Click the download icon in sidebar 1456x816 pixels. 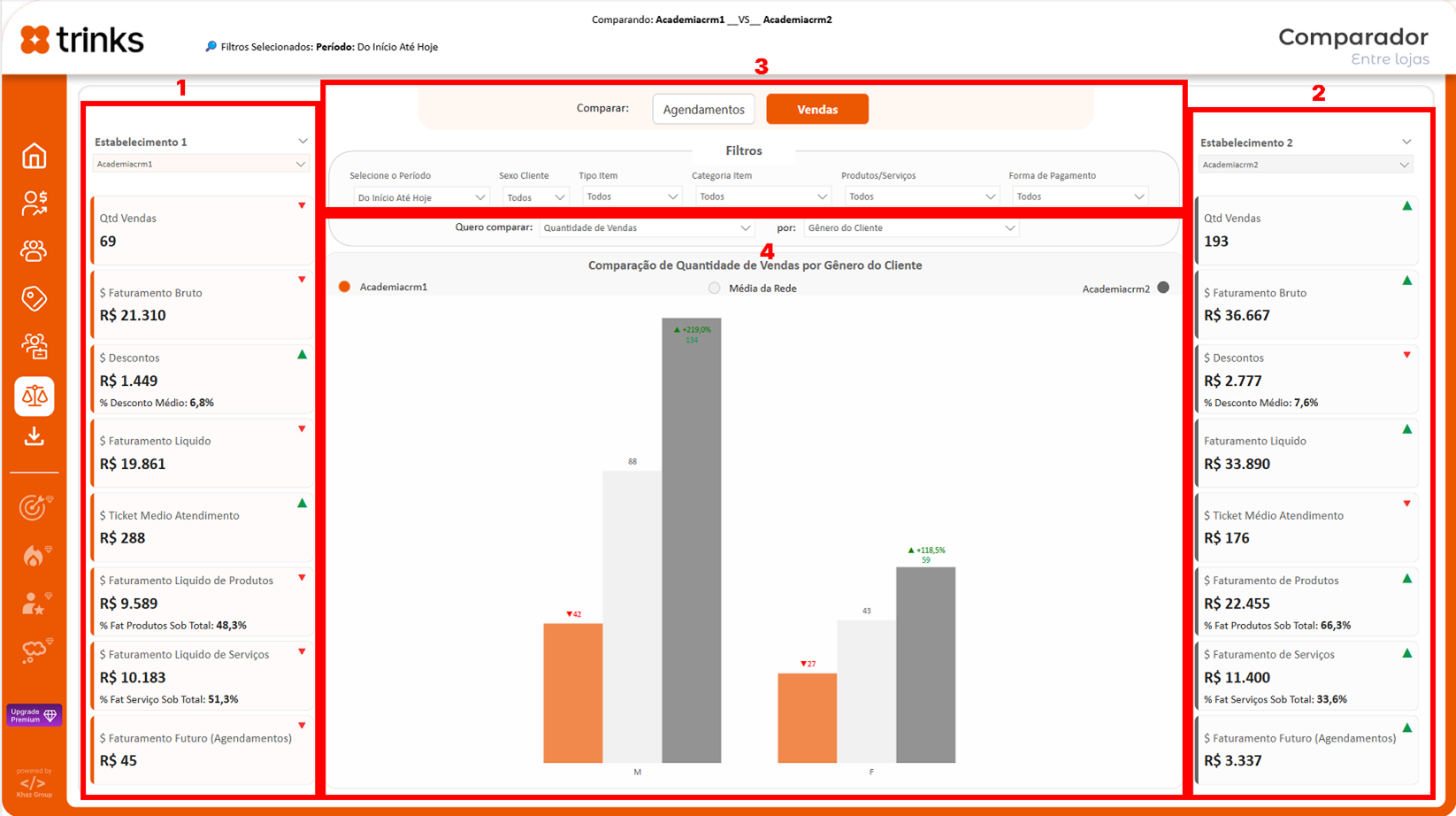(x=34, y=436)
